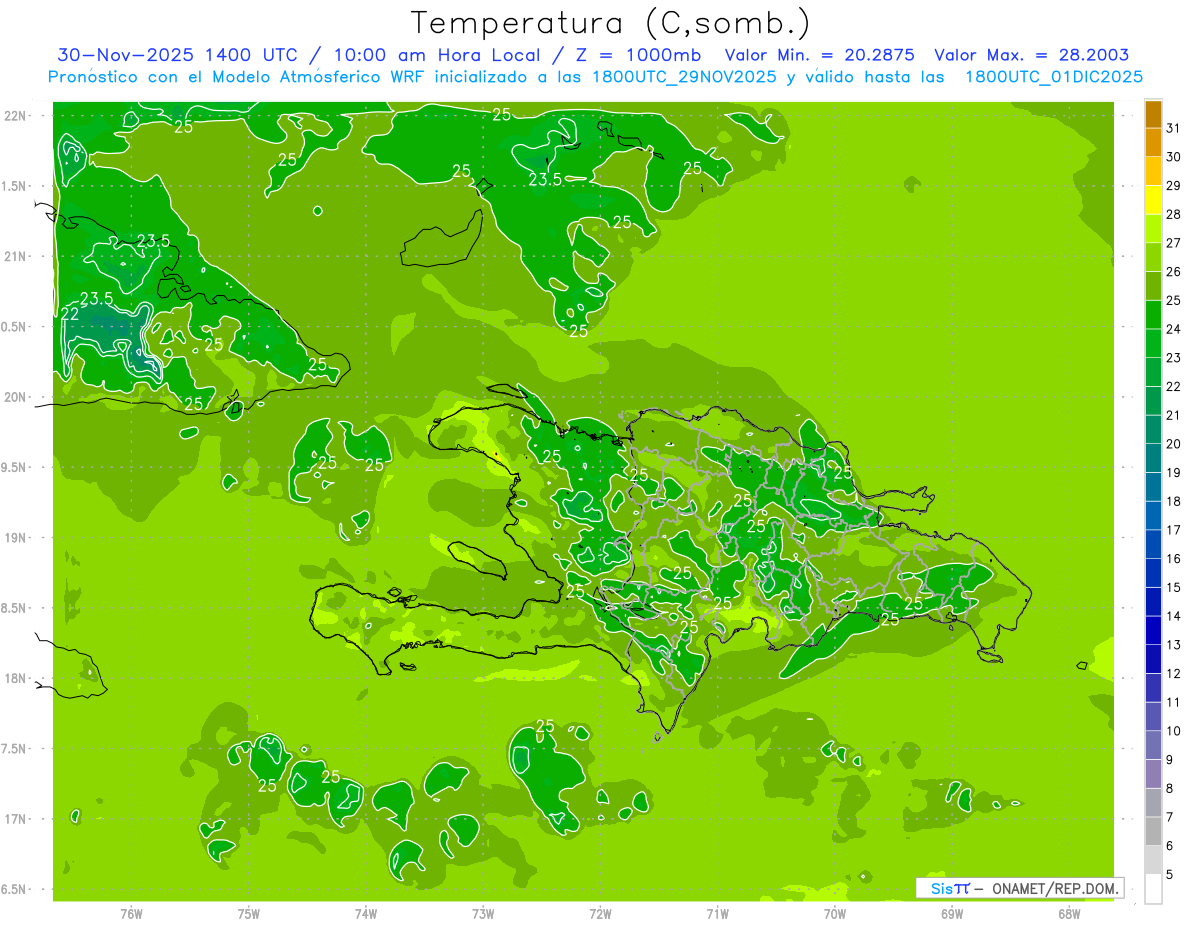Click the legend value "15"
Image resolution: width=1200 pixels, height=927 pixels.
coord(1173,588)
